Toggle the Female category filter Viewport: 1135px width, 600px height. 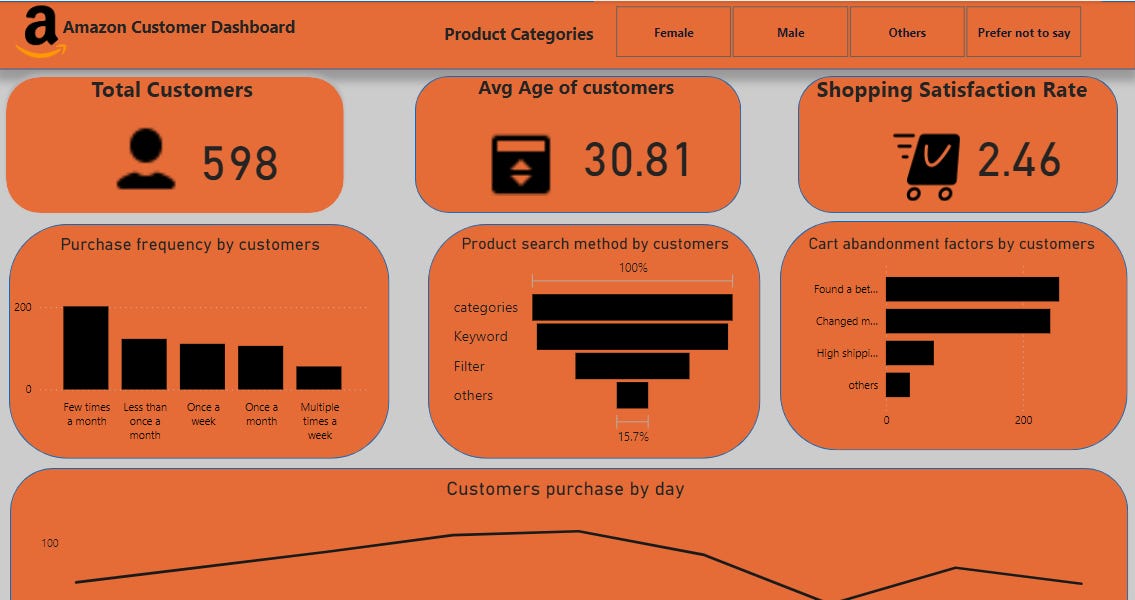coord(673,32)
